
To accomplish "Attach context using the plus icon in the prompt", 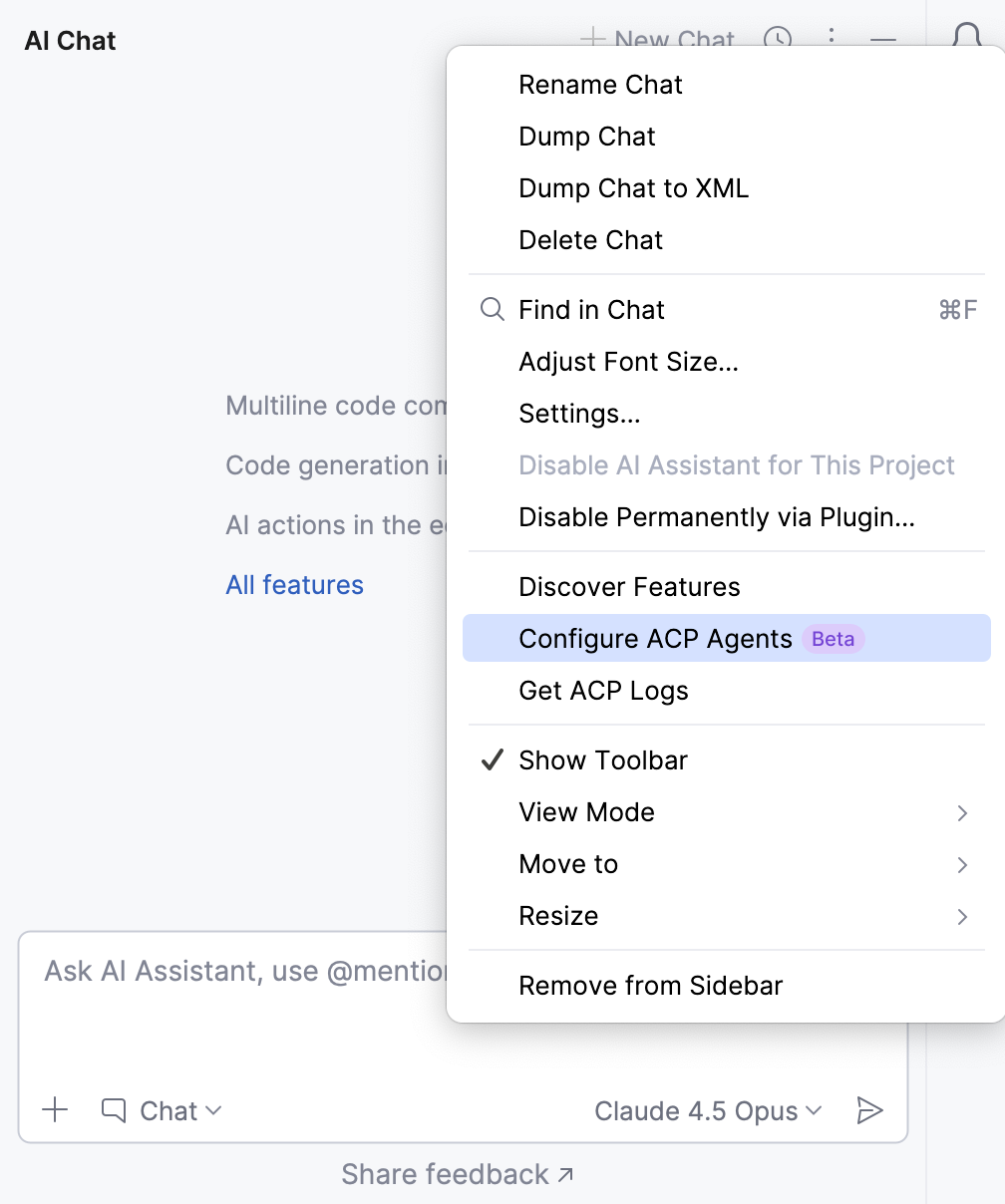I will 55,1109.
